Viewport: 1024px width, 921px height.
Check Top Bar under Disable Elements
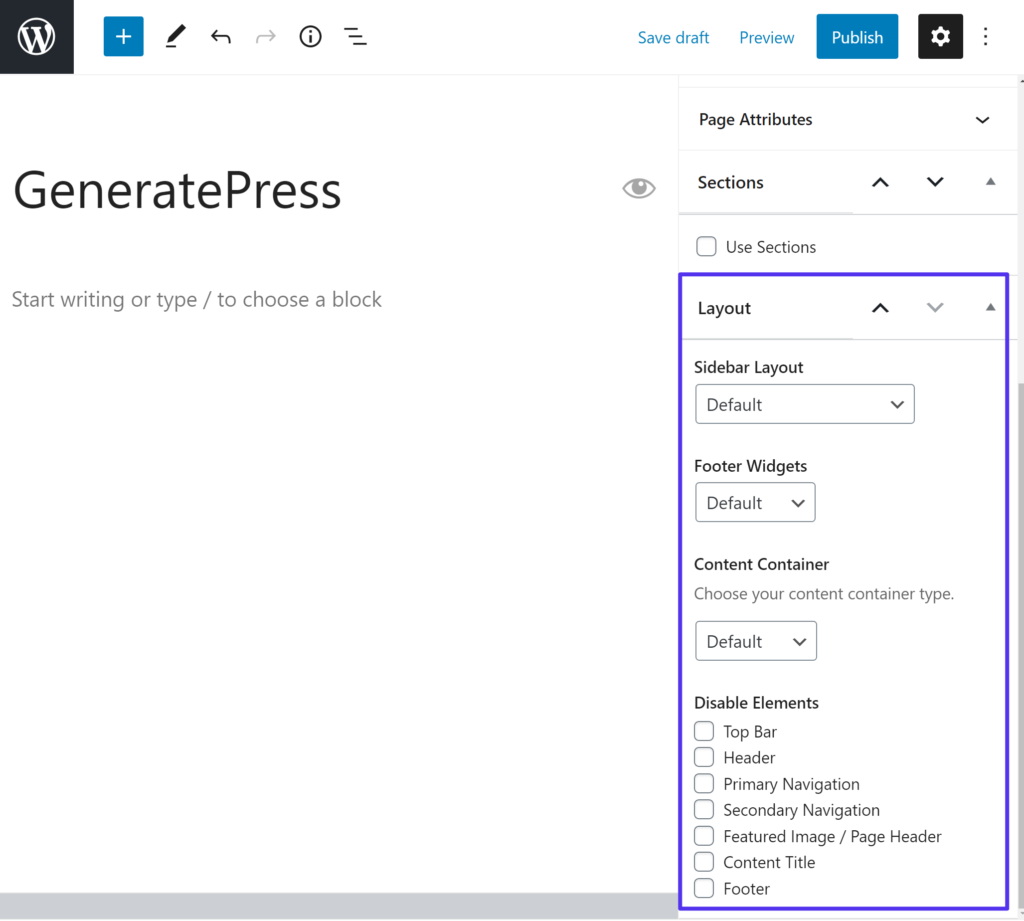click(703, 731)
